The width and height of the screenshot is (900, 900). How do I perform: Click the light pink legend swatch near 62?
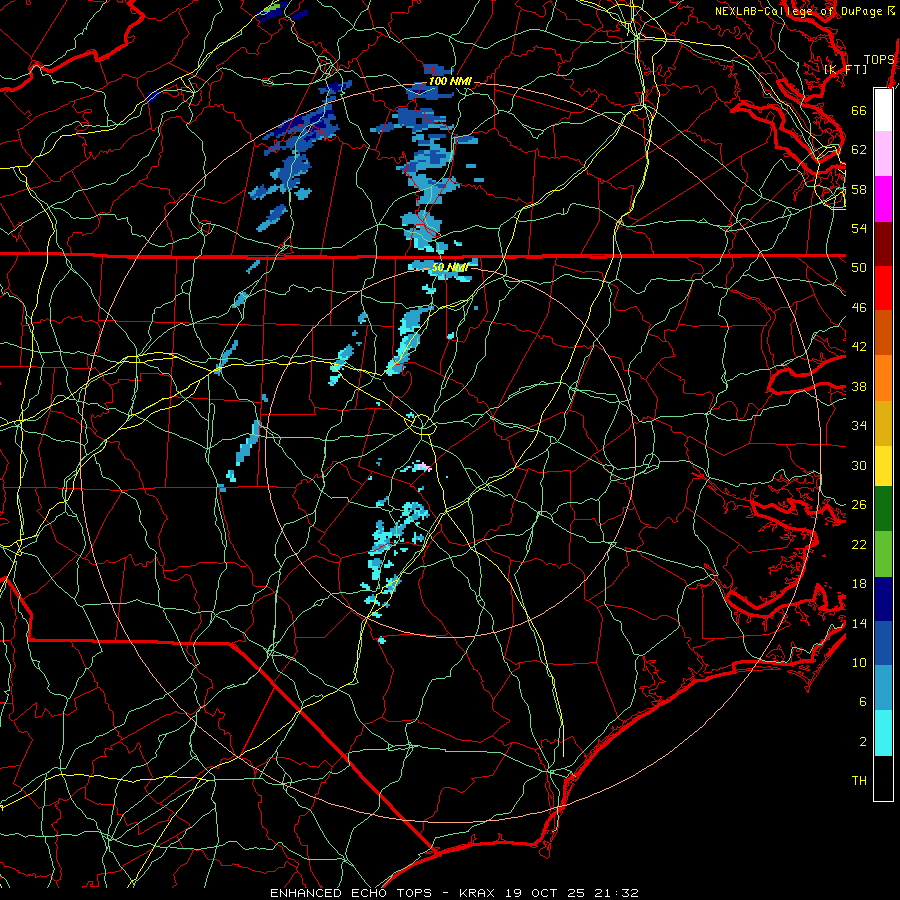pyautogui.click(x=883, y=153)
